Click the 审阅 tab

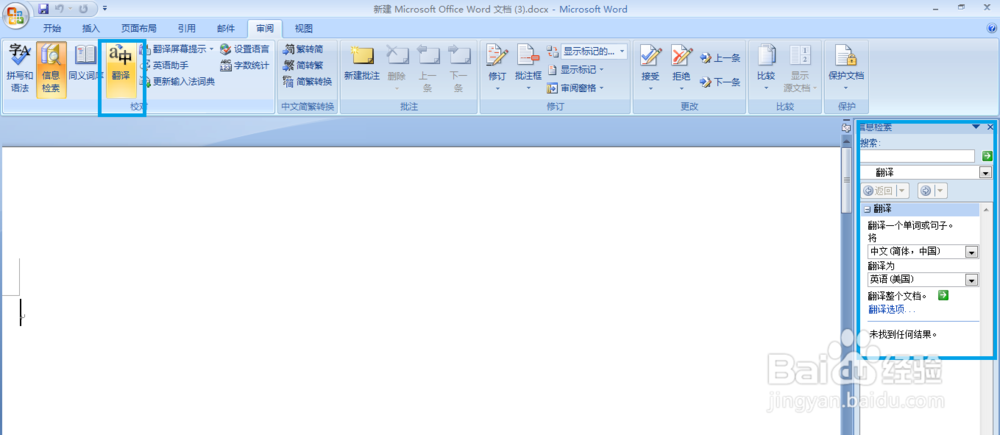(x=265, y=28)
